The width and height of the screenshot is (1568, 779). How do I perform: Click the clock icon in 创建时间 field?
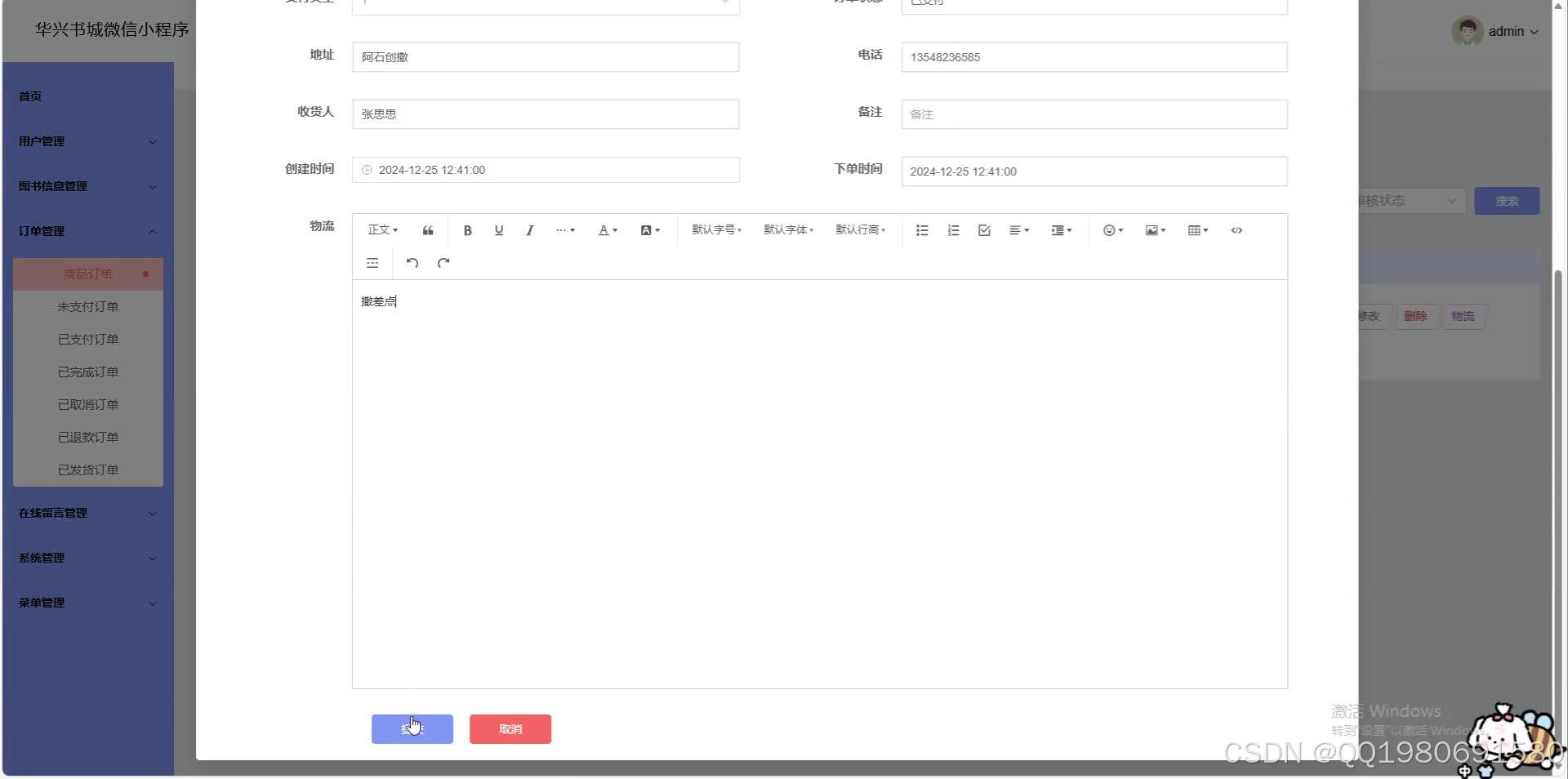click(x=367, y=170)
